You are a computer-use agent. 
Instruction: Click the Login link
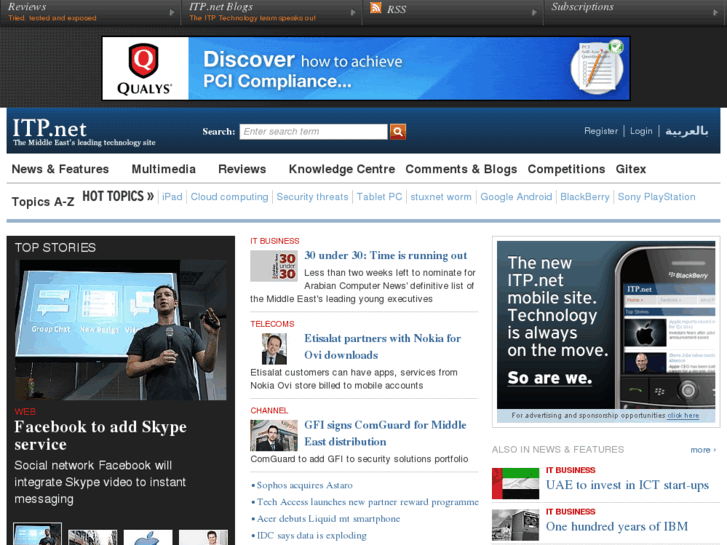[641, 131]
